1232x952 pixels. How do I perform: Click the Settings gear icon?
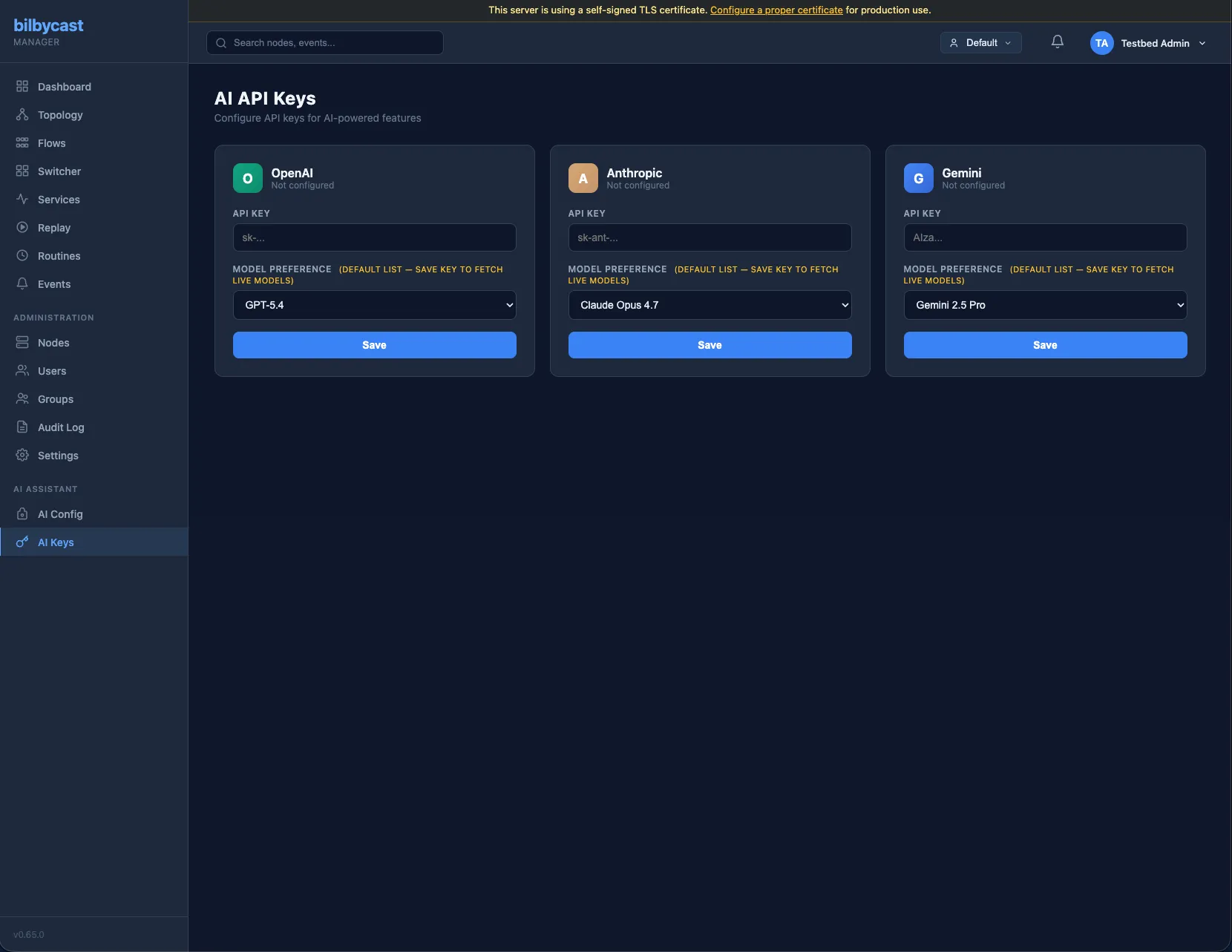coord(22,456)
